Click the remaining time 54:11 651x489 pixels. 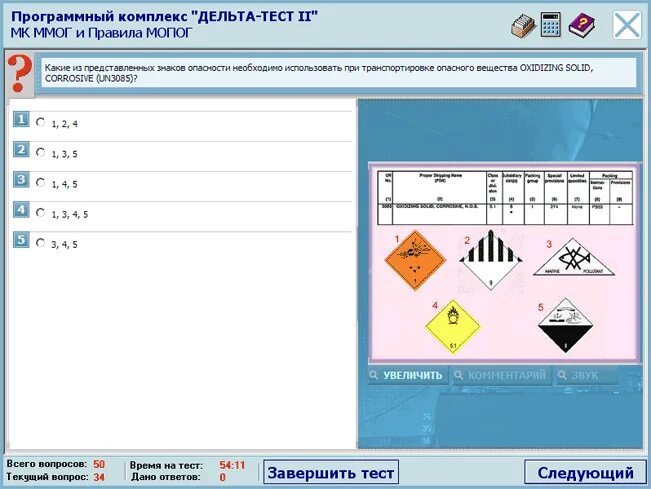[x=232, y=465]
